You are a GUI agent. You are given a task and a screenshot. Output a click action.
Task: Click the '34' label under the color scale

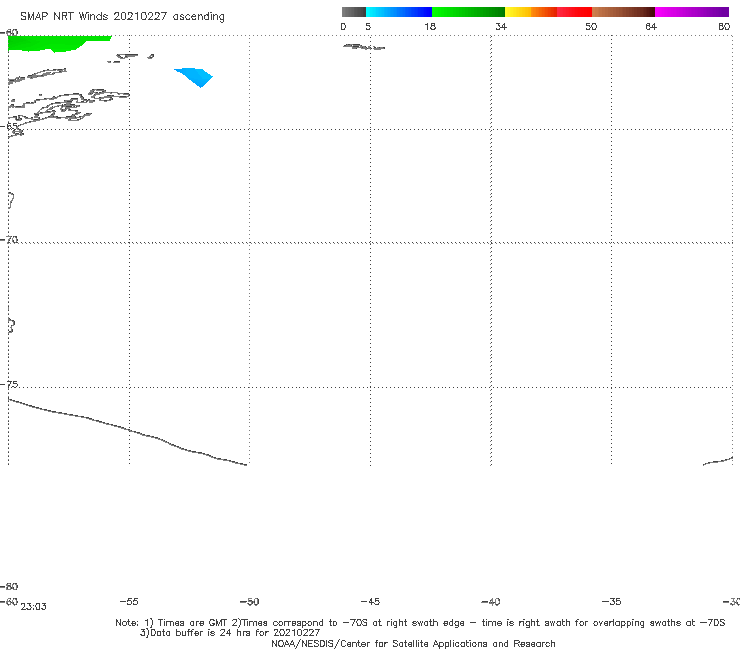[x=501, y=26]
